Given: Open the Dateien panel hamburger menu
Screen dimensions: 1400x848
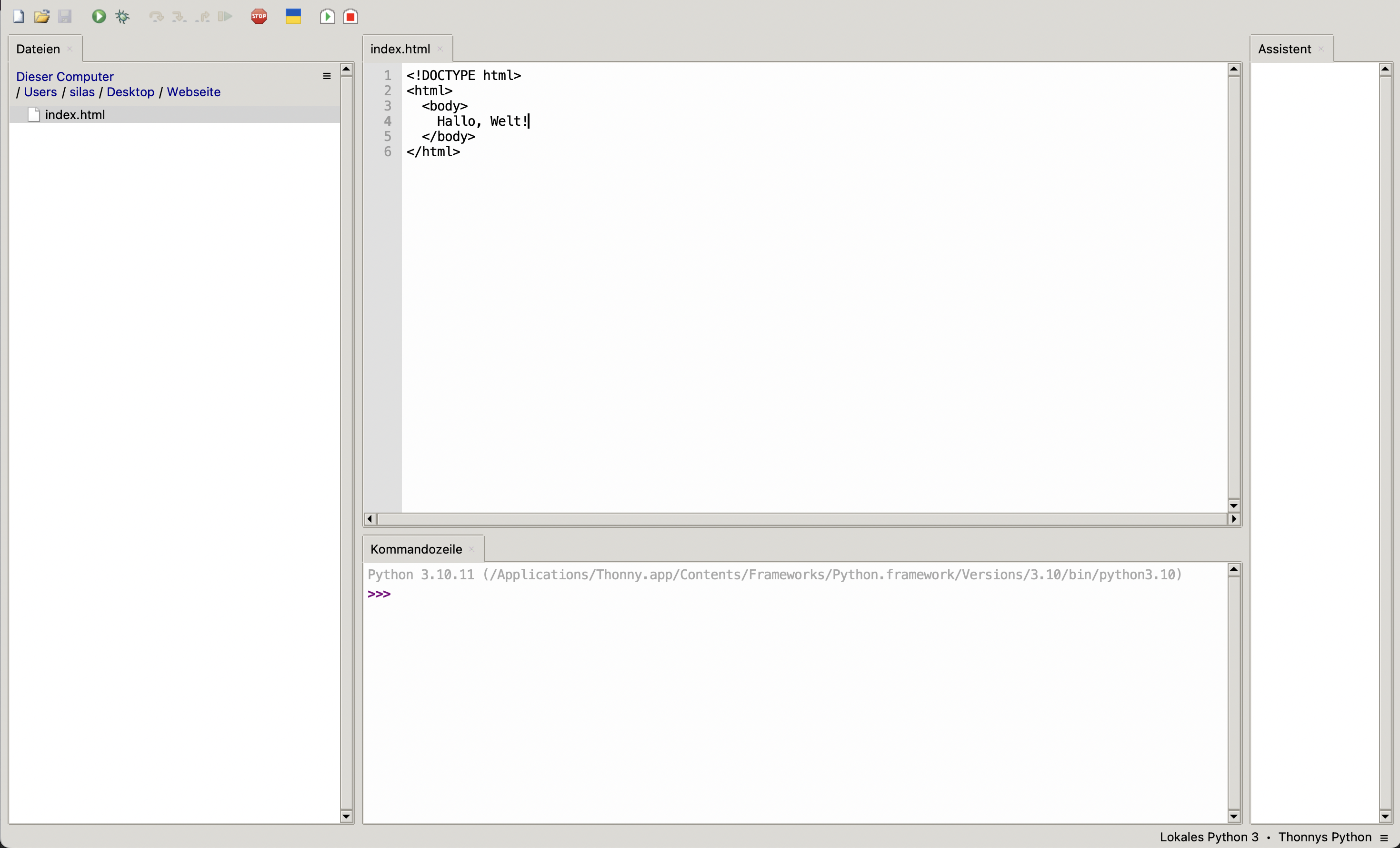Looking at the screenshot, I should 327,76.
